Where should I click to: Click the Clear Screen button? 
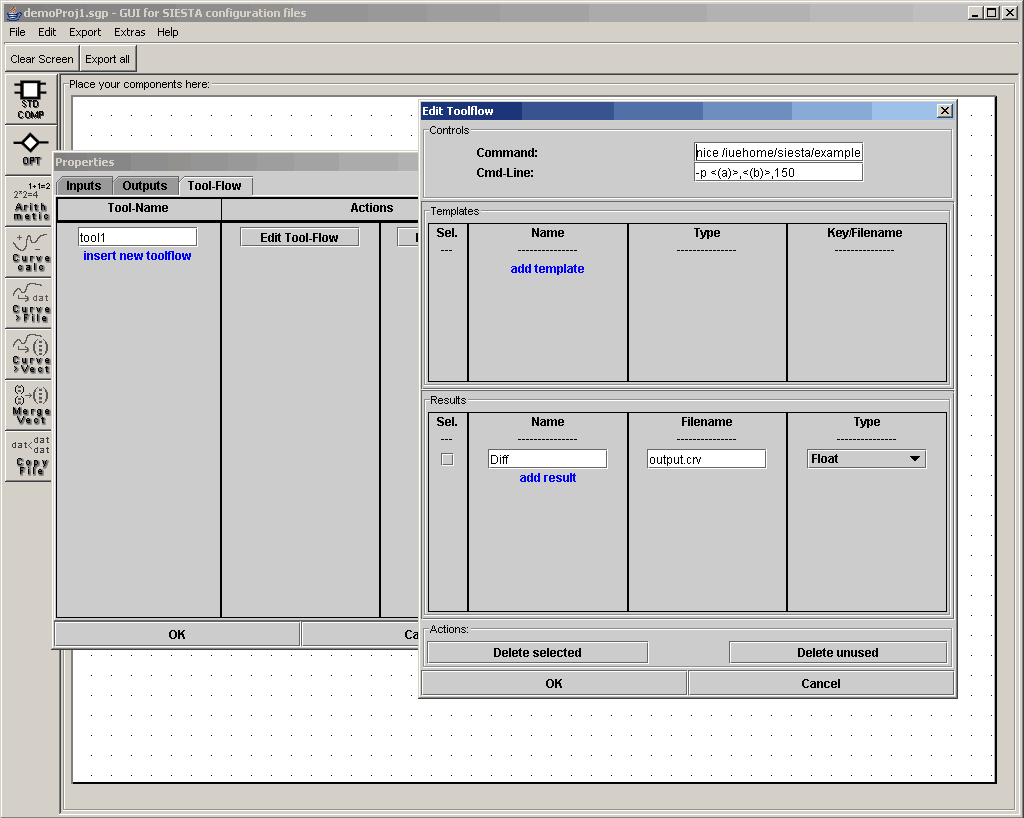pos(42,59)
